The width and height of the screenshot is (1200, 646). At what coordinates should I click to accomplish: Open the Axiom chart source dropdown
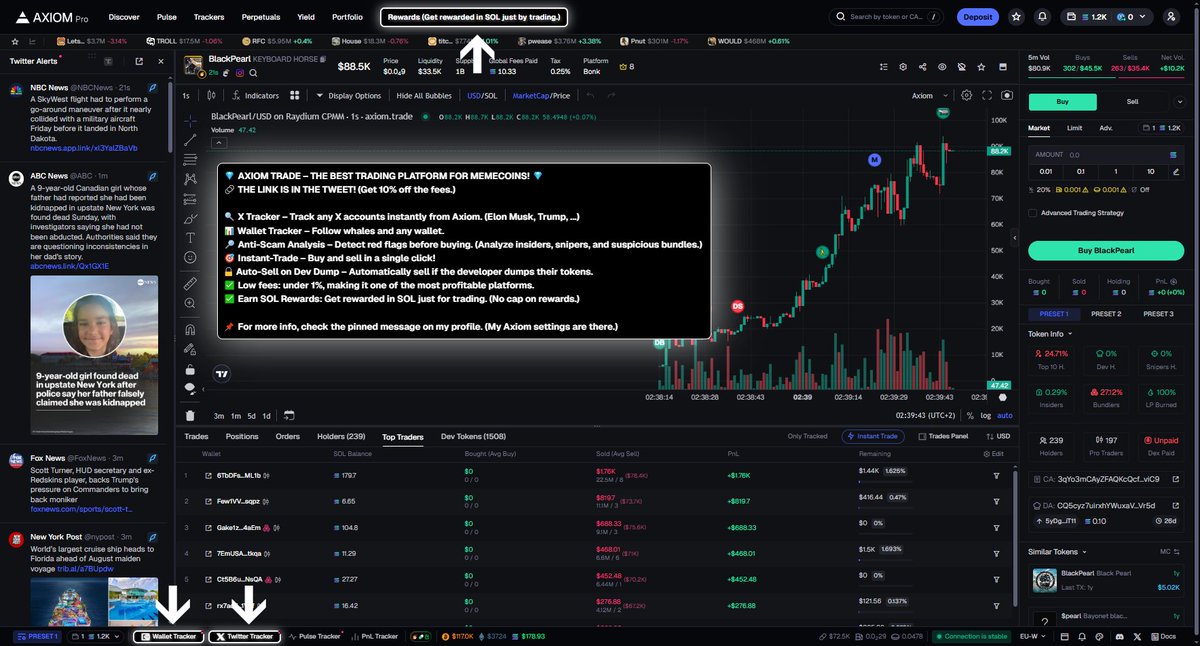click(927, 96)
